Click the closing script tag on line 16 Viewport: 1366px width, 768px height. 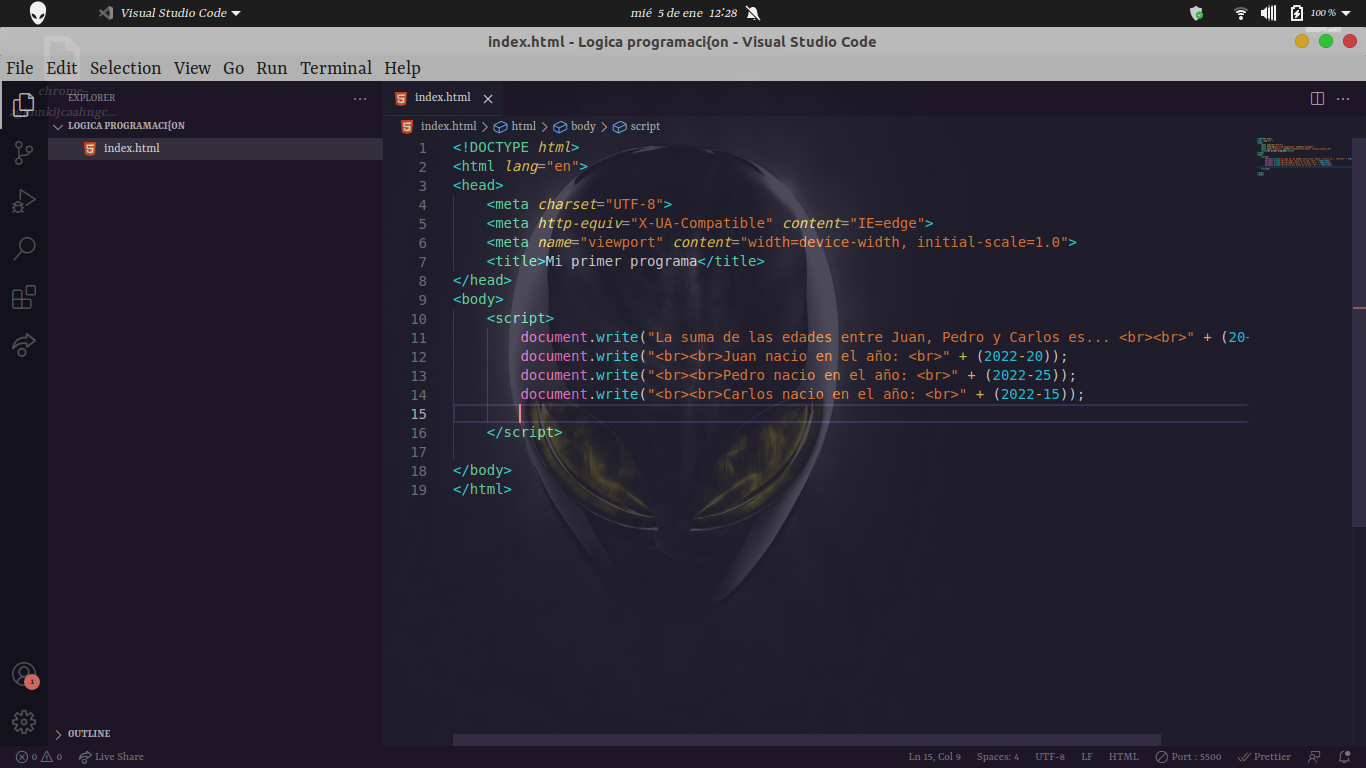[524, 433]
